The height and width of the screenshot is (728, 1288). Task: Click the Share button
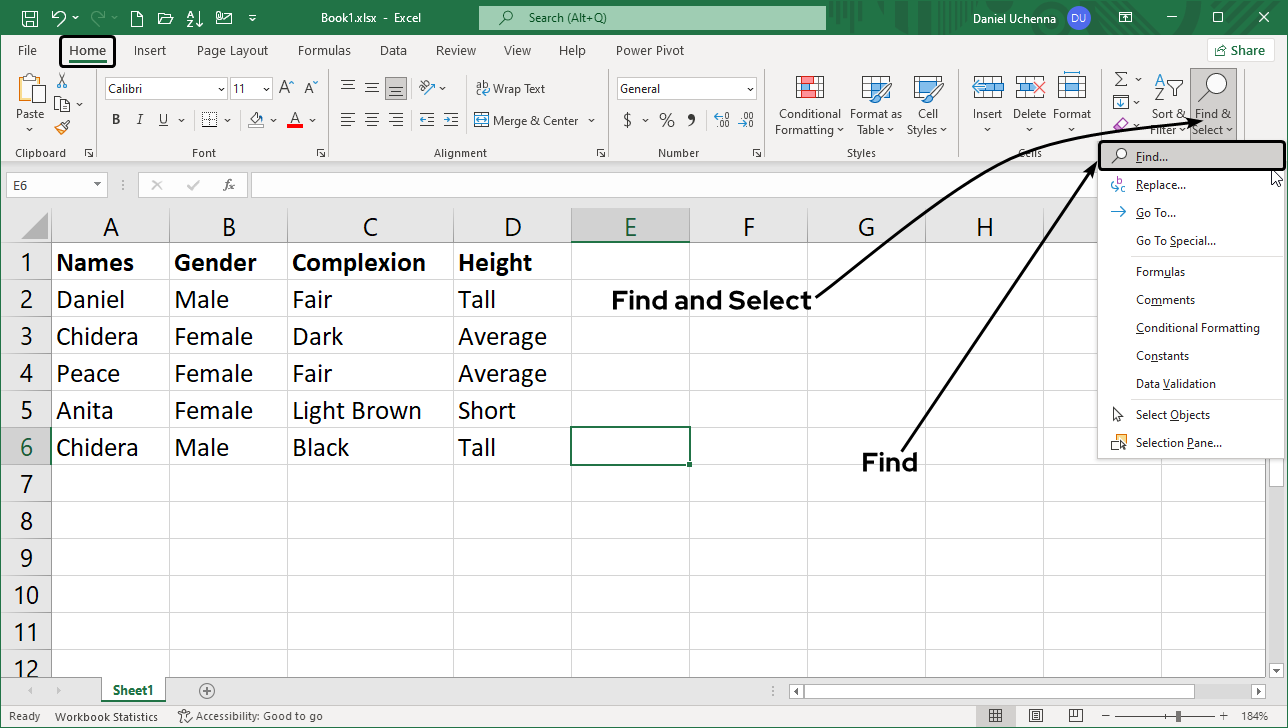[1240, 51]
